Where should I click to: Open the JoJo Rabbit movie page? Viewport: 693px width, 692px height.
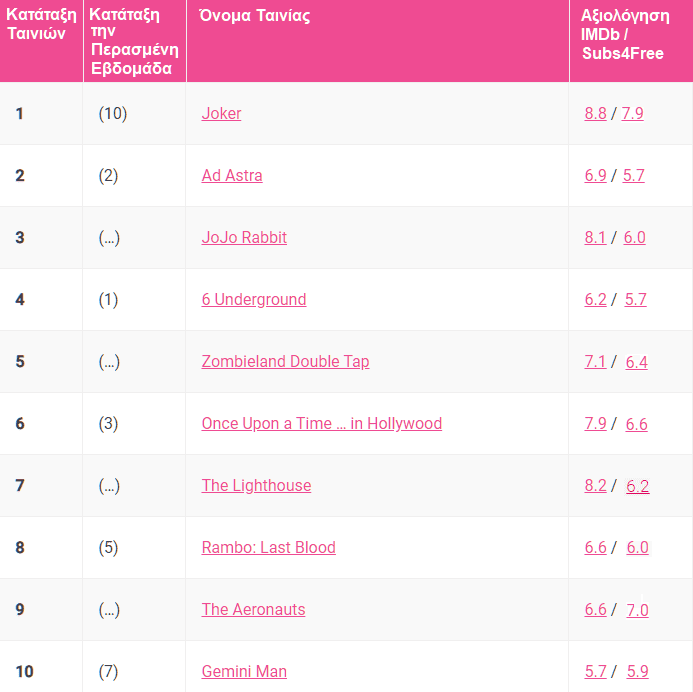click(x=244, y=237)
